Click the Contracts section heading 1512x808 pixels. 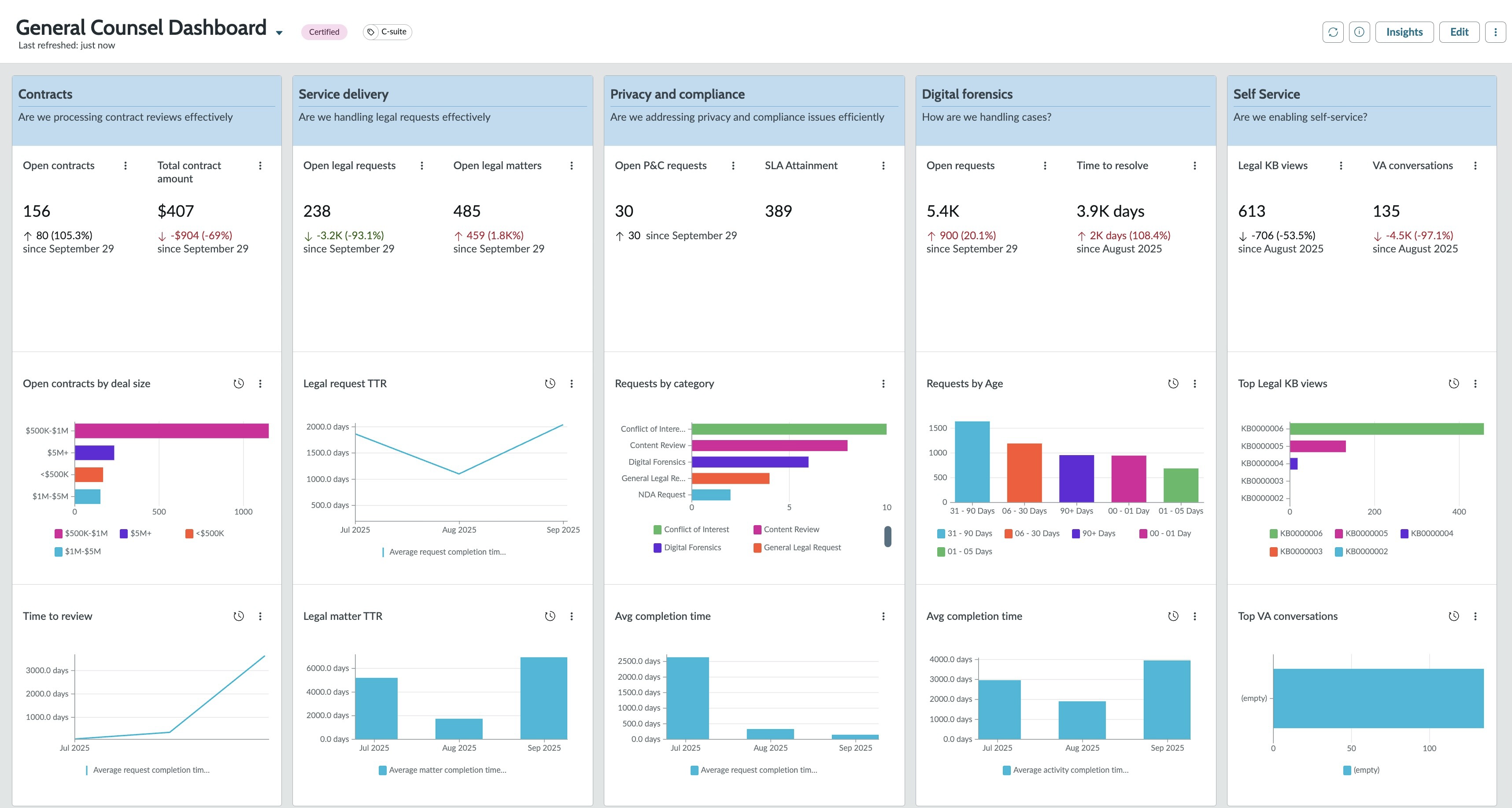(x=45, y=94)
